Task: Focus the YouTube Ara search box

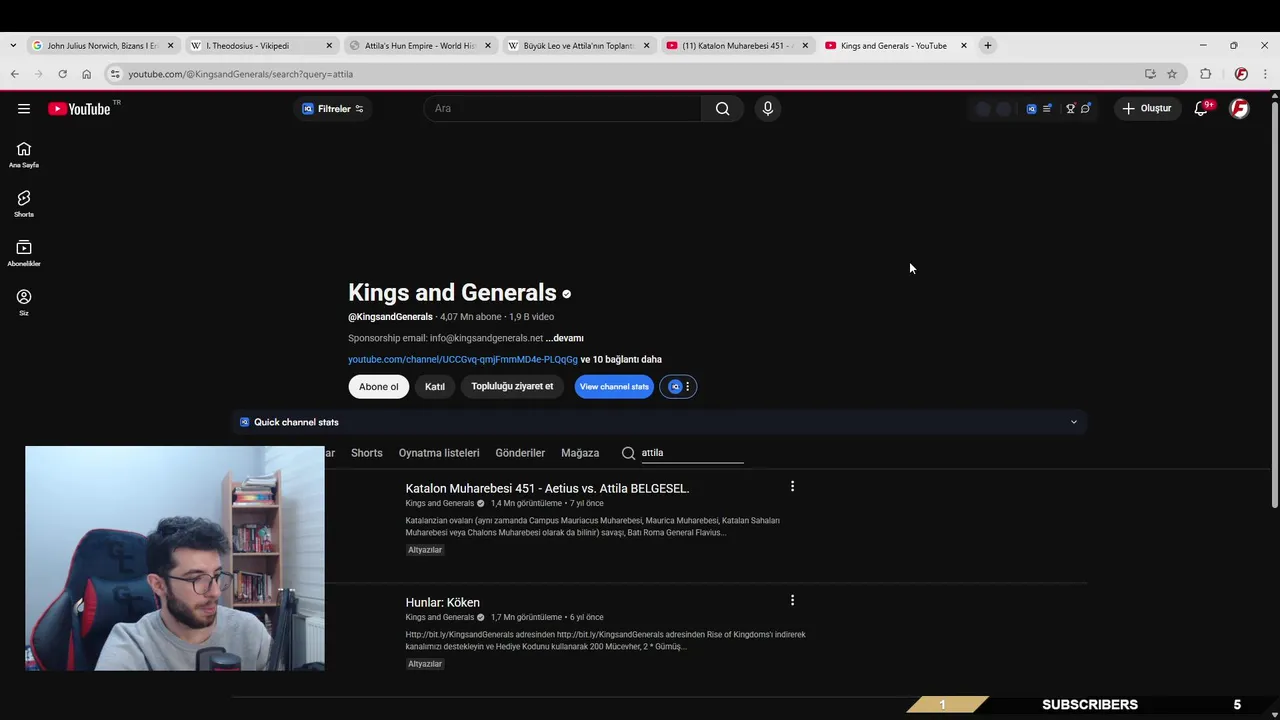Action: [563, 109]
